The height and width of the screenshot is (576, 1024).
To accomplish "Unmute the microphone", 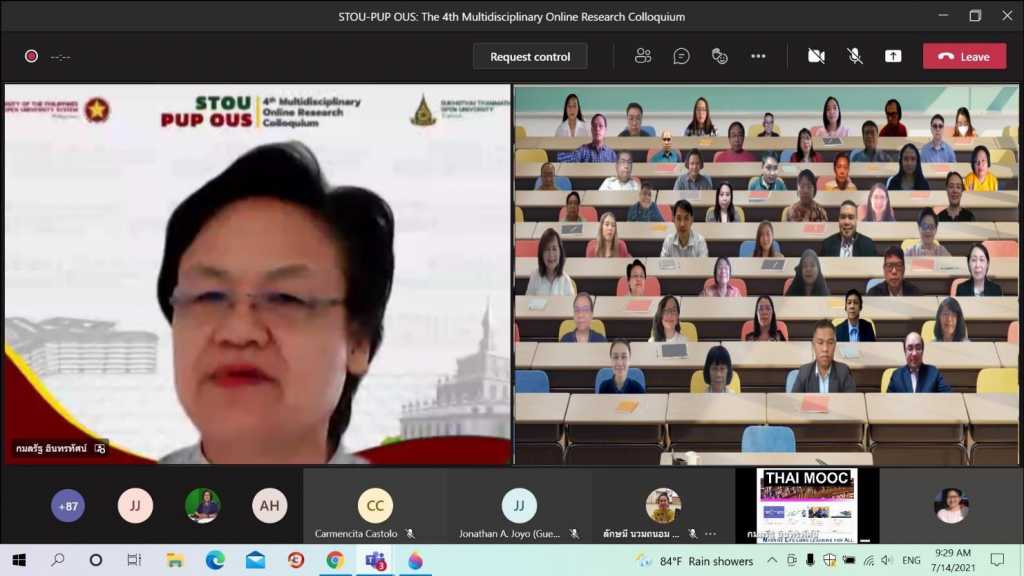I will tap(855, 56).
